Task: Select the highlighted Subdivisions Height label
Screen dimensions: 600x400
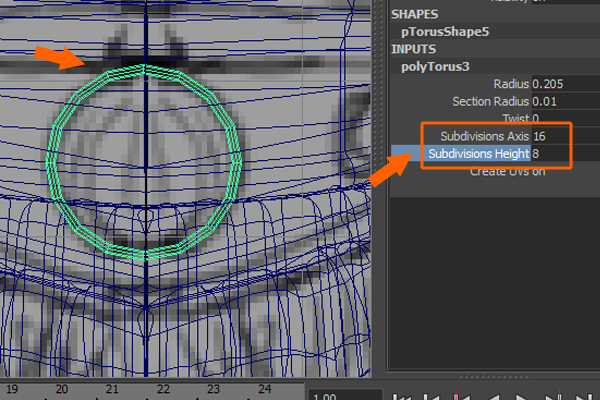Action: click(478, 153)
